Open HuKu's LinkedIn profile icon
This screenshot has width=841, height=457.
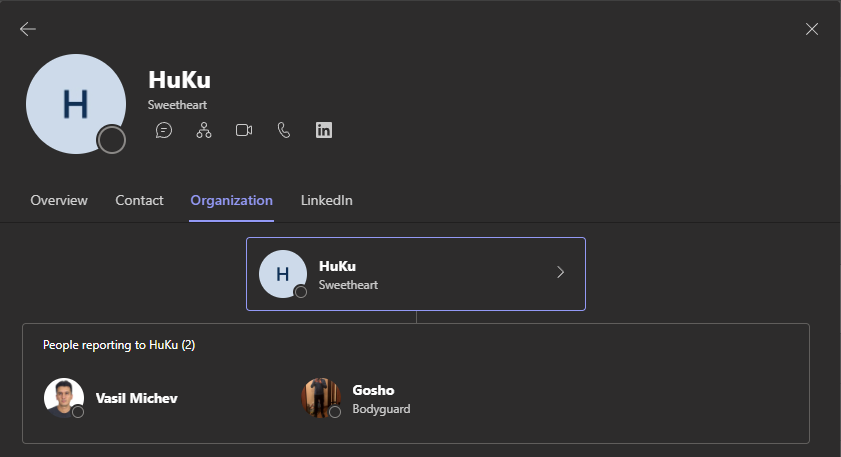pos(324,130)
